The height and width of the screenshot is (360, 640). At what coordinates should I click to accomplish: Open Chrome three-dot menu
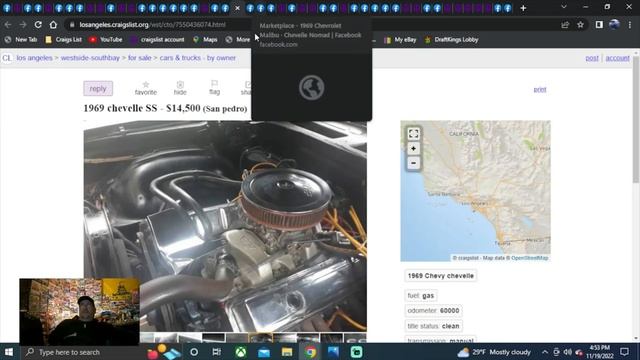[630, 25]
